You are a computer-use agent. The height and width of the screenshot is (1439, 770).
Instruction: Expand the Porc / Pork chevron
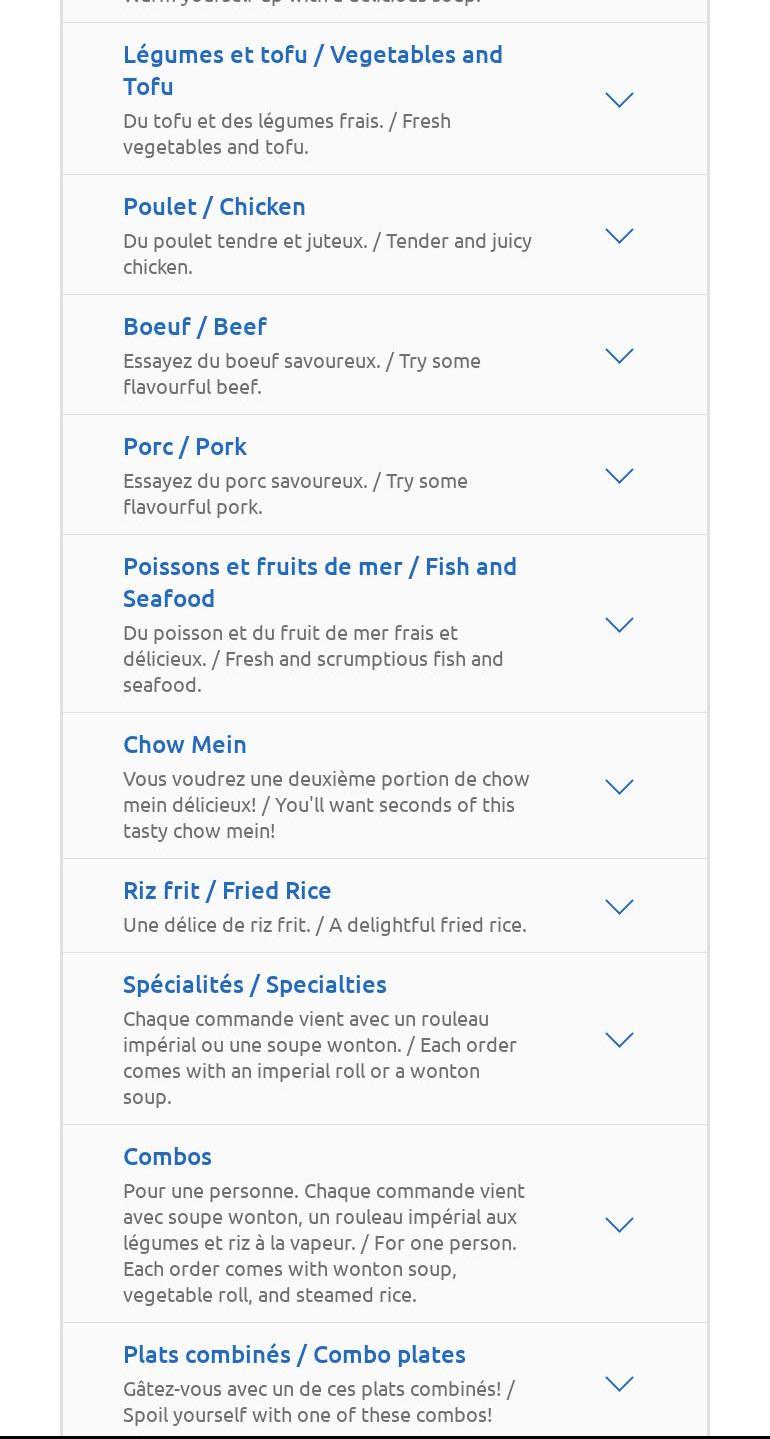click(x=620, y=476)
